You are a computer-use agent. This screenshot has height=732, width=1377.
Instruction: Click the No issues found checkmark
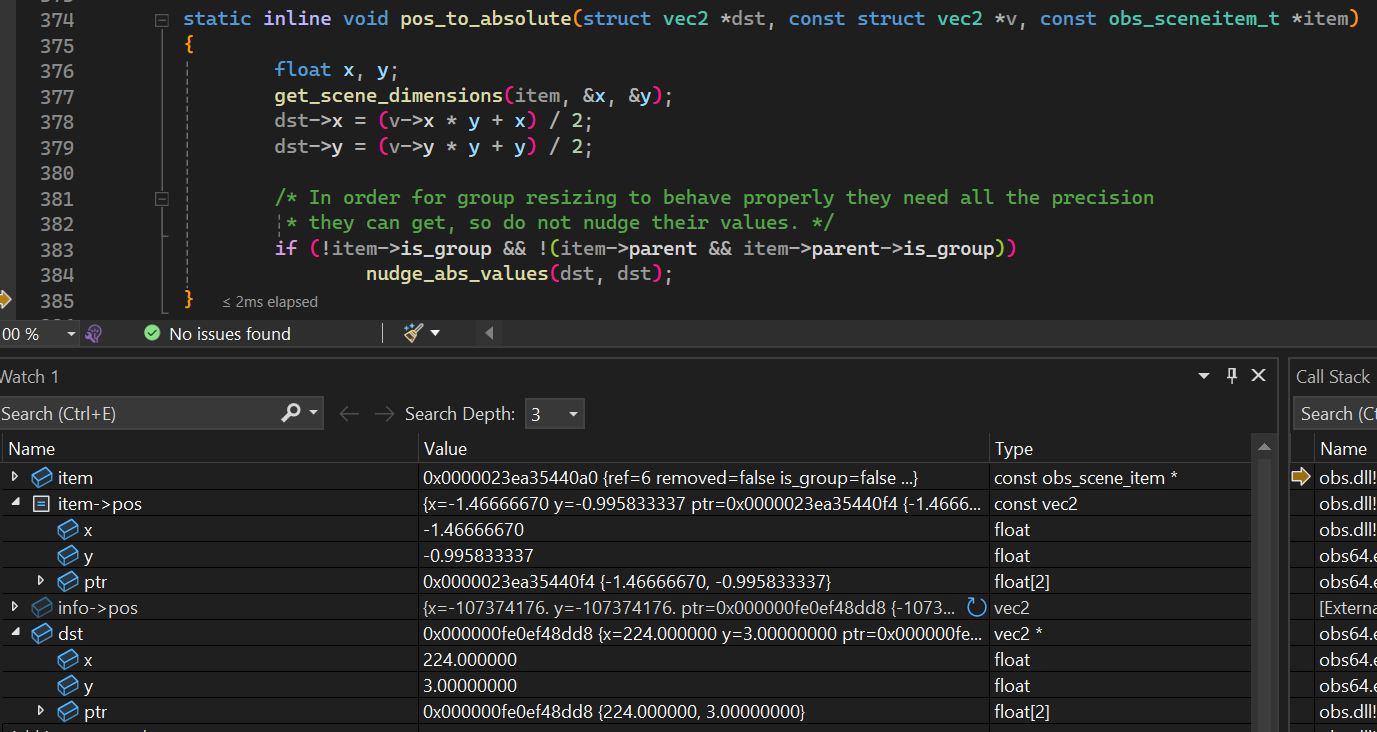(152, 333)
